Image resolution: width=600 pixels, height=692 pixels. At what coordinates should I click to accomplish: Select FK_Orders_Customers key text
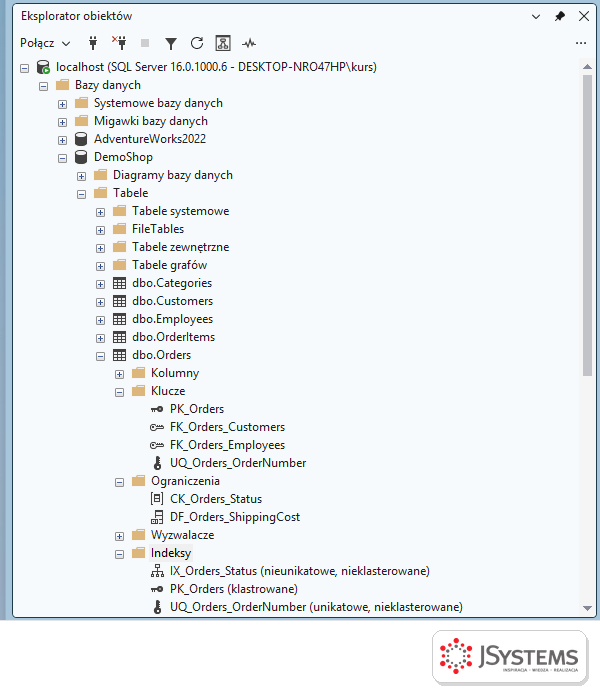(227, 427)
